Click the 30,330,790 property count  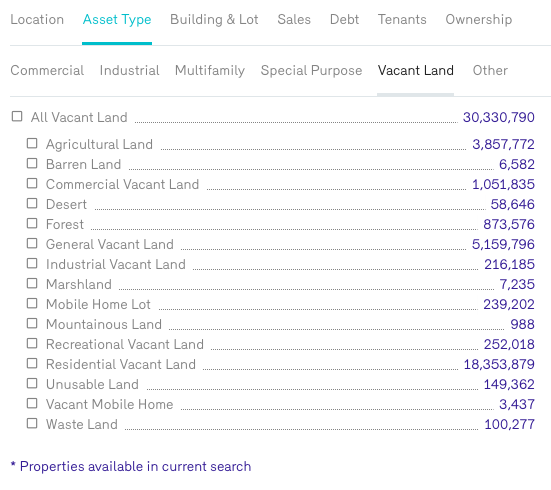coord(498,117)
